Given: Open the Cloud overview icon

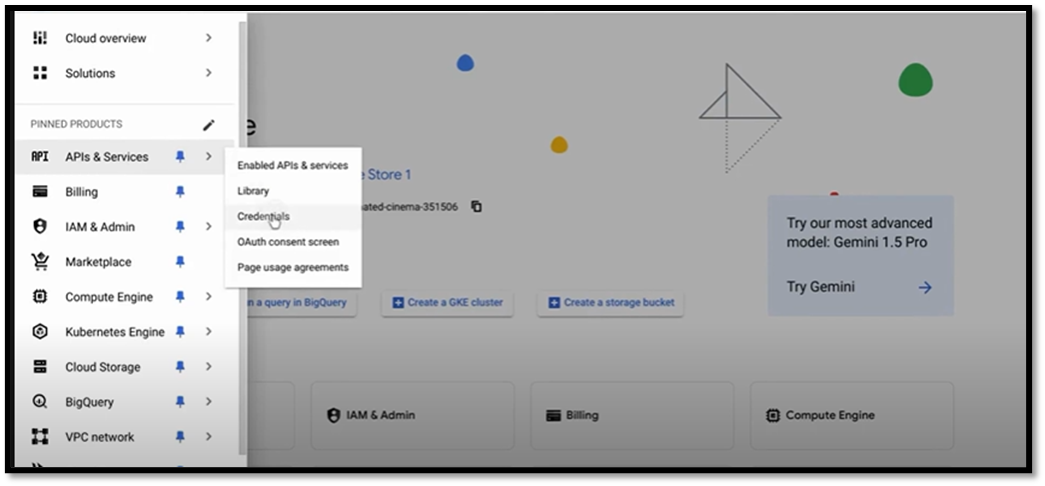Looking at the screenshot, I should 40,38.
